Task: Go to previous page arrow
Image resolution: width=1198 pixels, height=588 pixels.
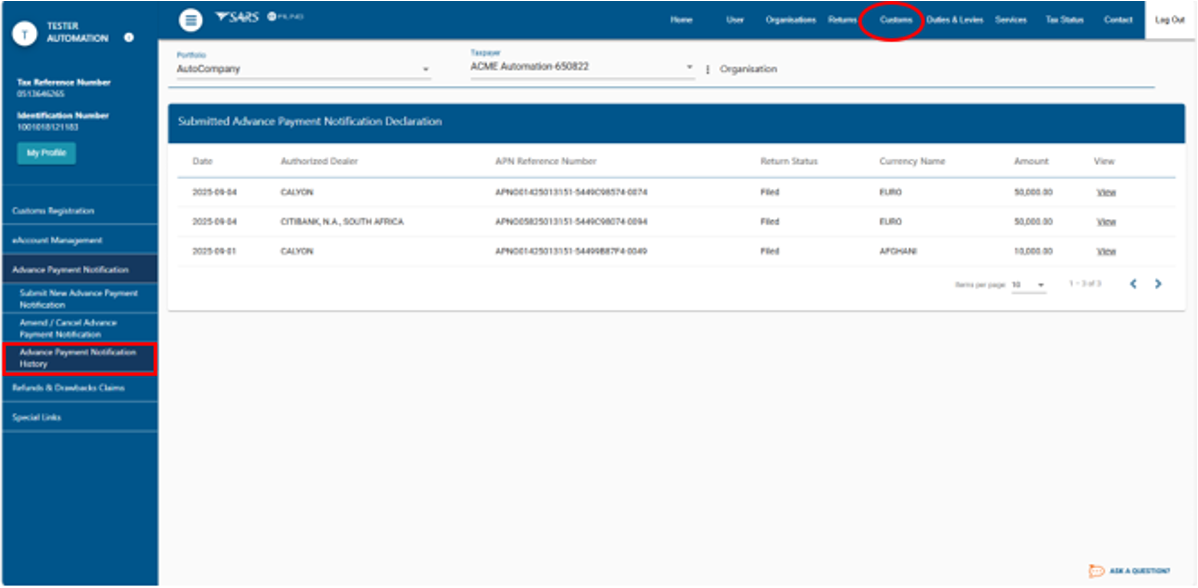Action: [x=1134, y=284]
